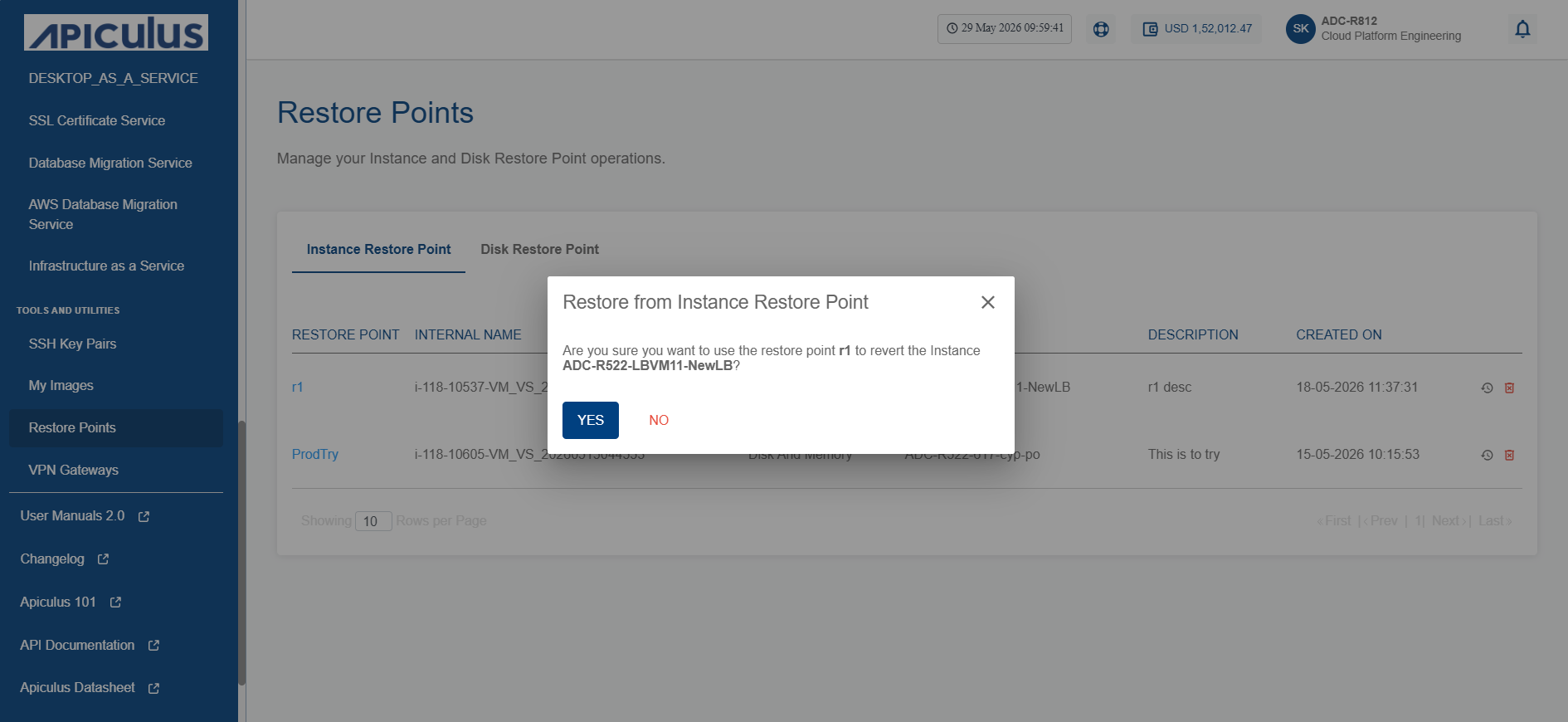
Task: Click the DESCRIPTION column header
Action: (1193, 334)
